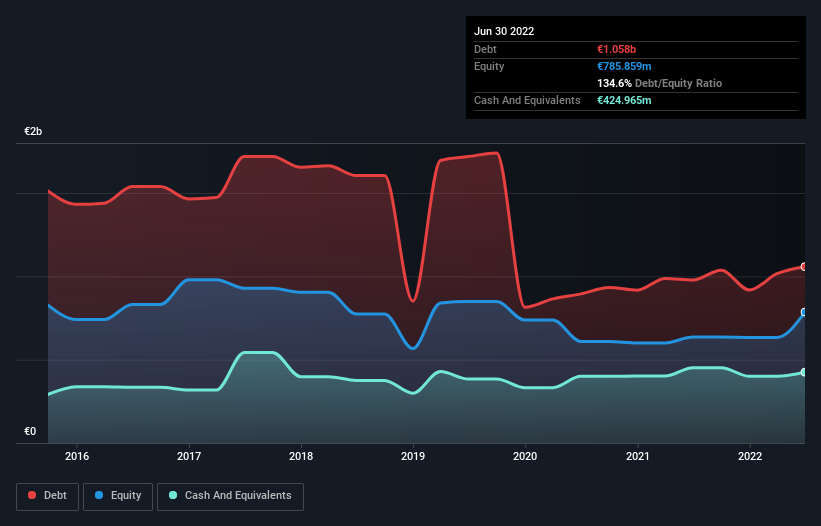Viewport: 821px width, 526px height.
Task: Select the 2016 x-axis label
Action: click(x=77, y=456)
